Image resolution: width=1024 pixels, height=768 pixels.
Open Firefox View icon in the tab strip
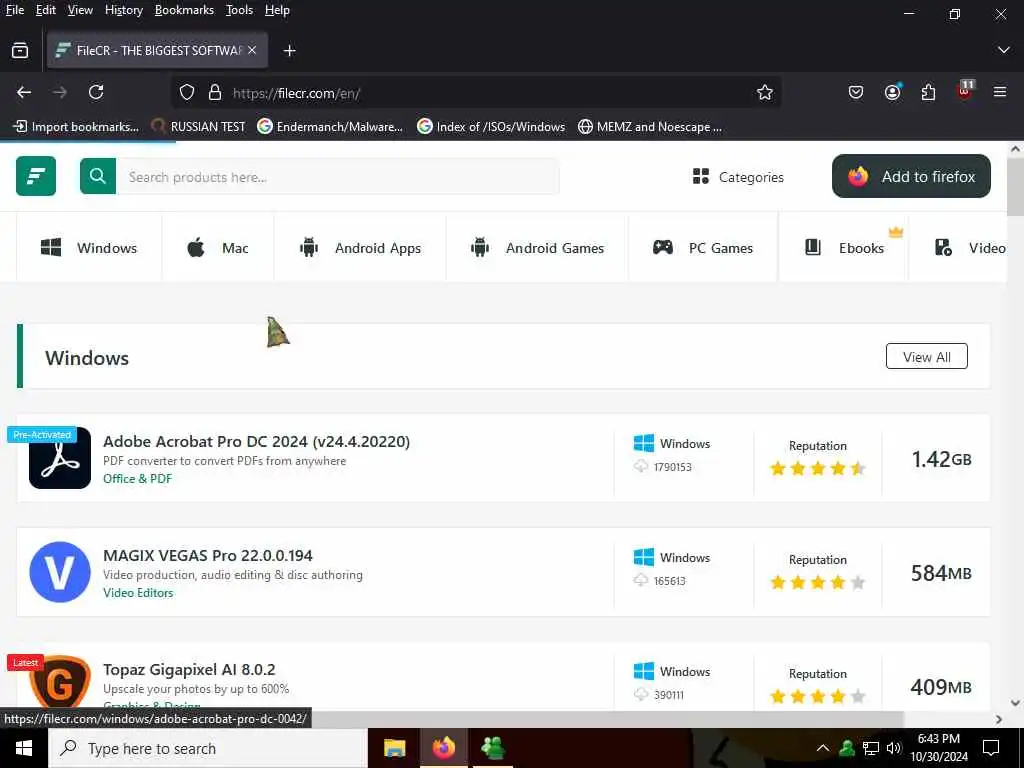point(20,50)
